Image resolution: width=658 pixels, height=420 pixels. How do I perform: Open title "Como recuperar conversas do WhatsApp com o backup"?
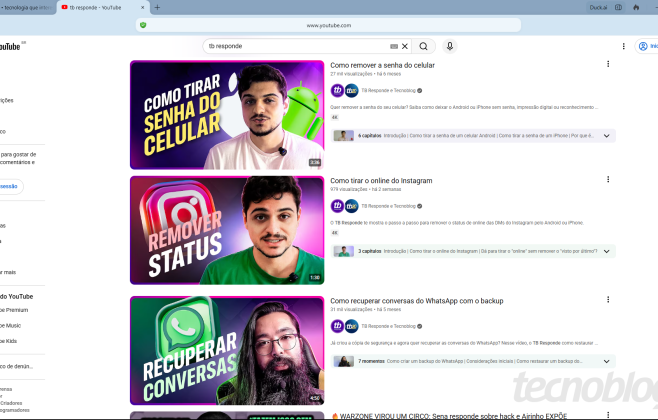point(417,300)
